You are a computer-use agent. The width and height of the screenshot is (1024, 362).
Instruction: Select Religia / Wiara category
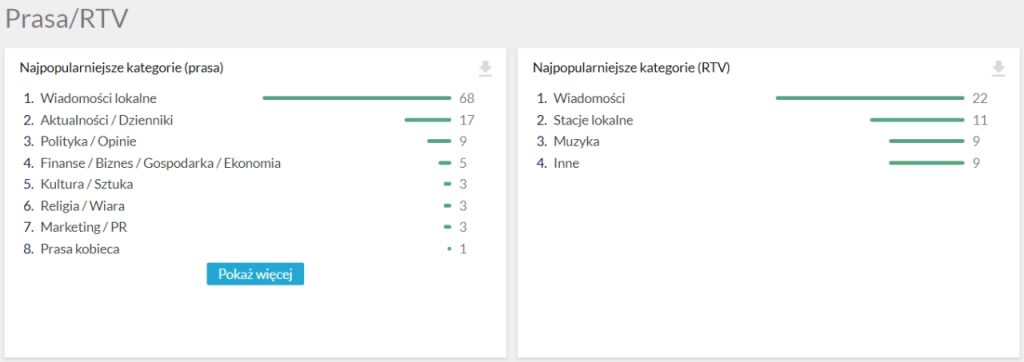[82, 206]
